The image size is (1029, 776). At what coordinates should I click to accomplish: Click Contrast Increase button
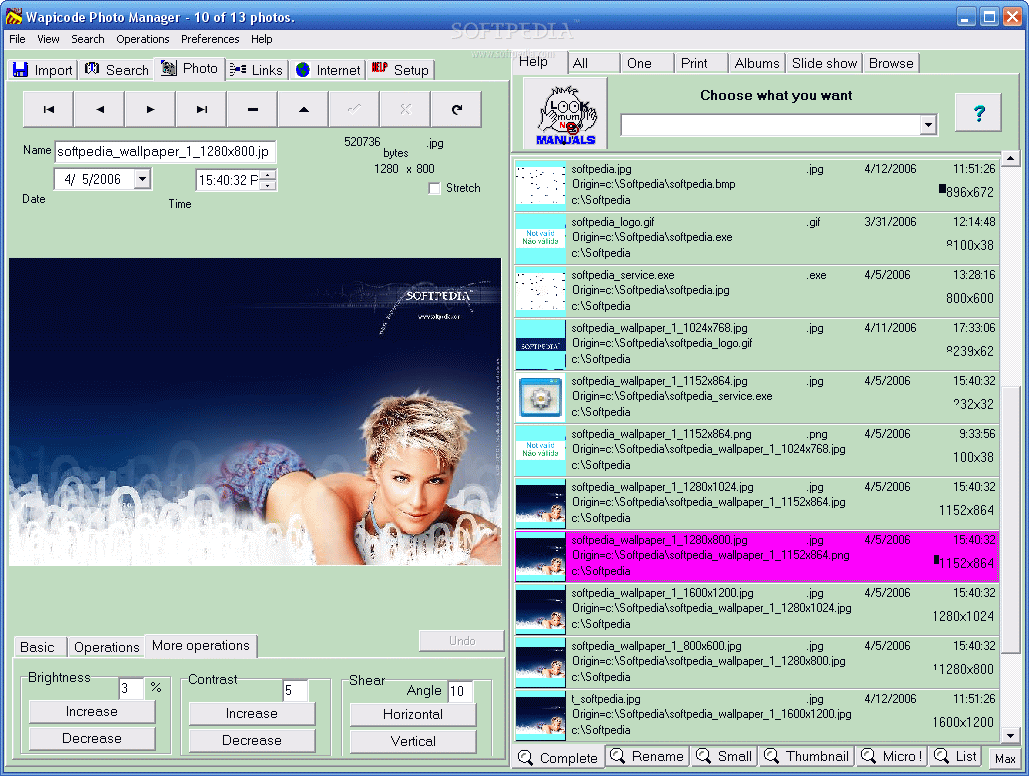[252, 714]
